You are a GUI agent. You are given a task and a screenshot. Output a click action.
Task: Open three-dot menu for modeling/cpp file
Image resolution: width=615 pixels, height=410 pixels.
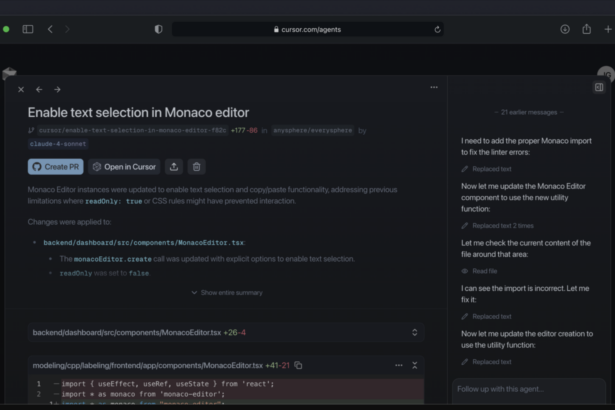pos(399,365)
